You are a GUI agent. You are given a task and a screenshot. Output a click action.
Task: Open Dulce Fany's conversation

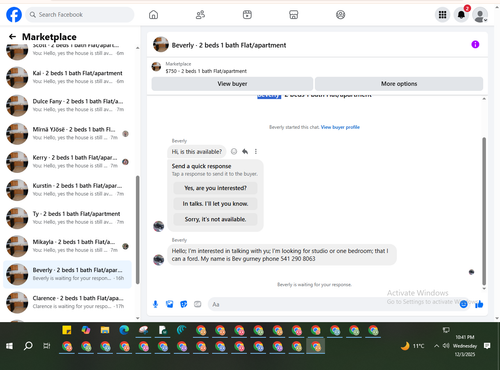[68, 105]
